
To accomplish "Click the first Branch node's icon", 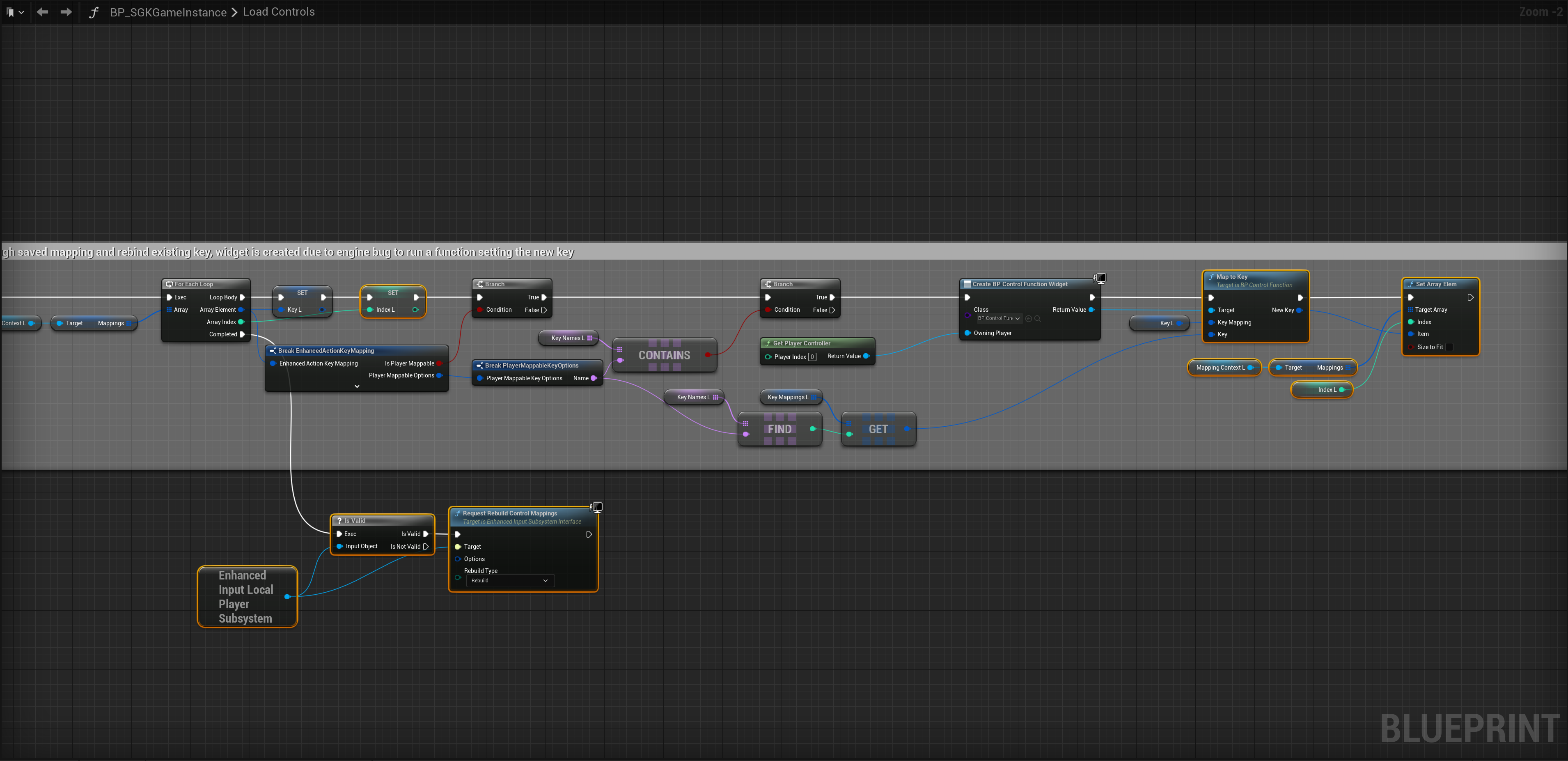I will coord(480,284).
